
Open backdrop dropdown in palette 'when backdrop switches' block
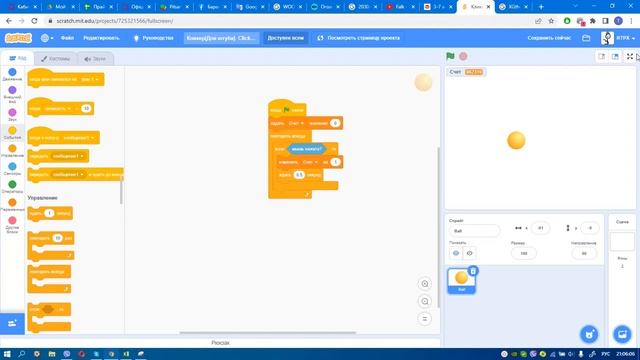(x=91, y=79)
